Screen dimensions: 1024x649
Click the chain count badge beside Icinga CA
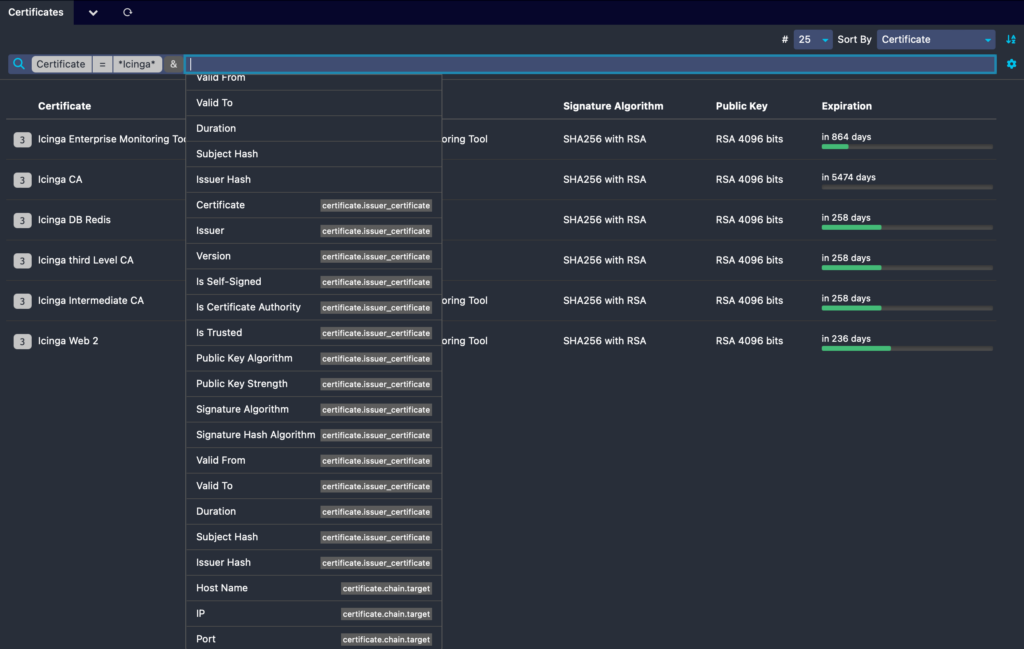(22, 180)
